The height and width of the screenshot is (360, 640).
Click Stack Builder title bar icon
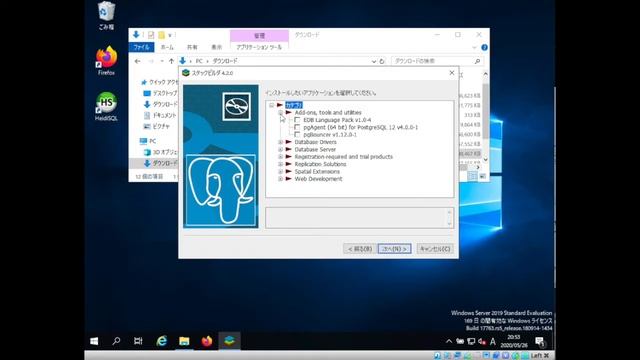pos(186,73)
